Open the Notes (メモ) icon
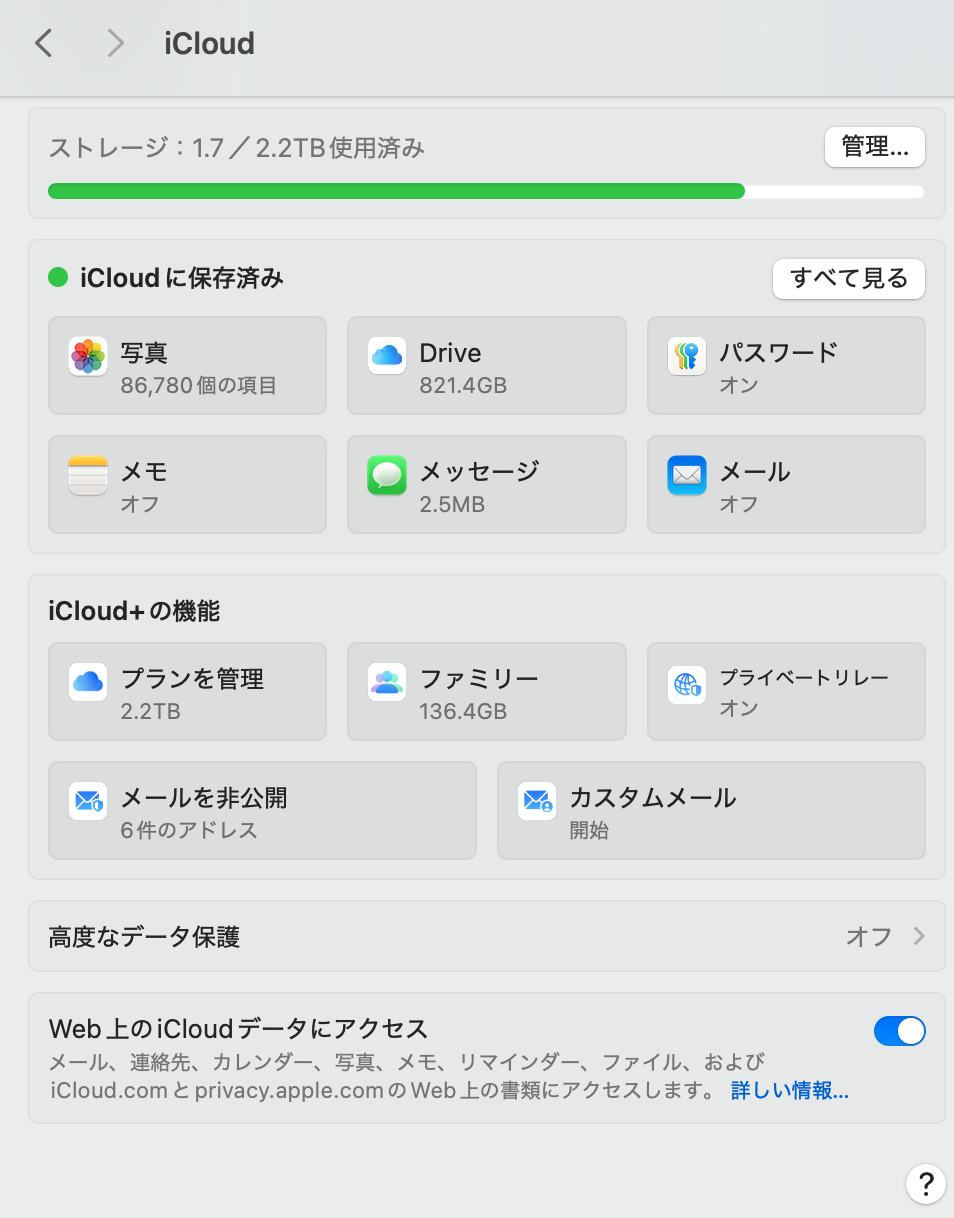The width and height of the screenshot is (954, 1218). click(x=88, y=475)
